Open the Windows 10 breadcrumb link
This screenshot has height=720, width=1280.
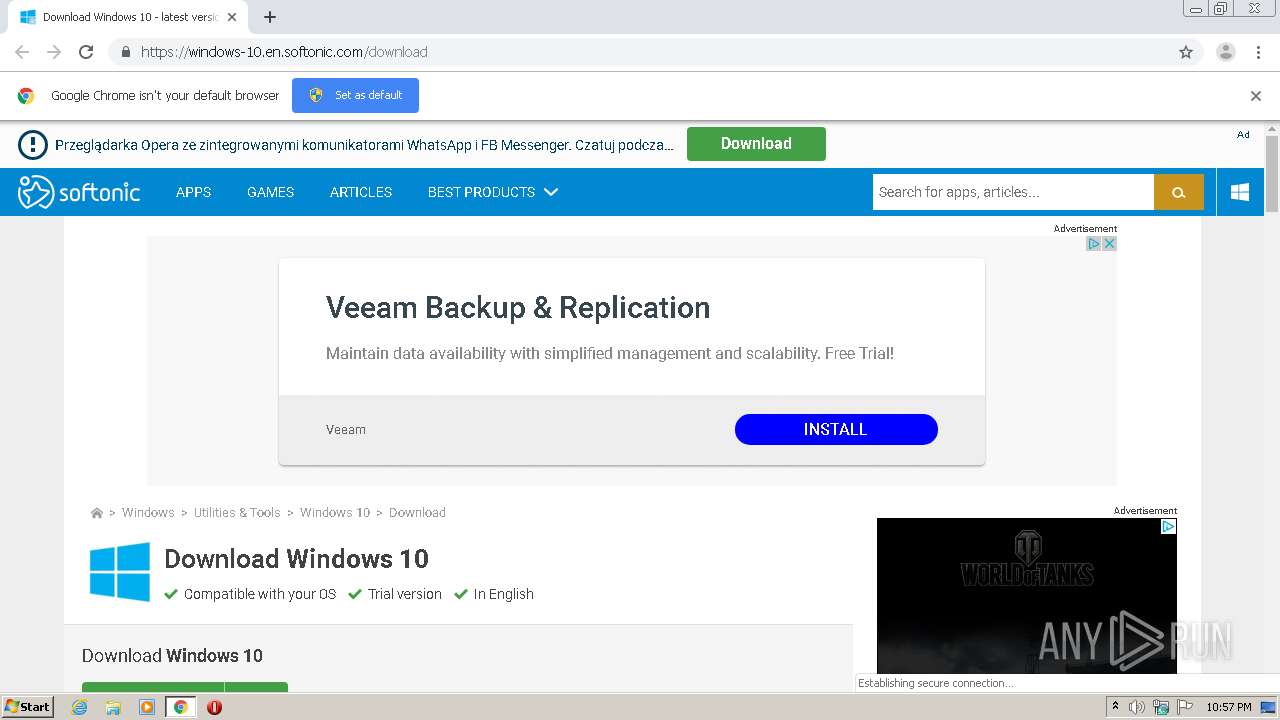coord(335,513)
